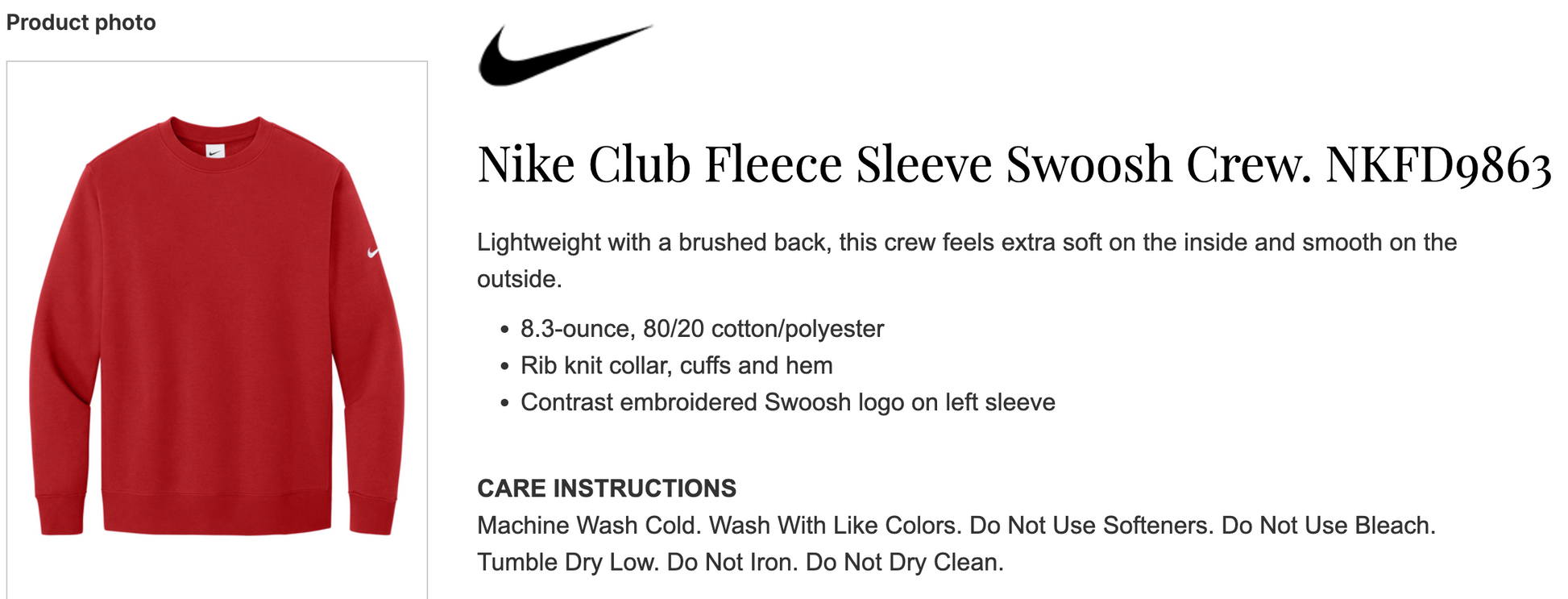The image size is (1568, 599).
Task: Select the Contrast embroidered Swoosh logo bullet
Action: pos(787,402)
